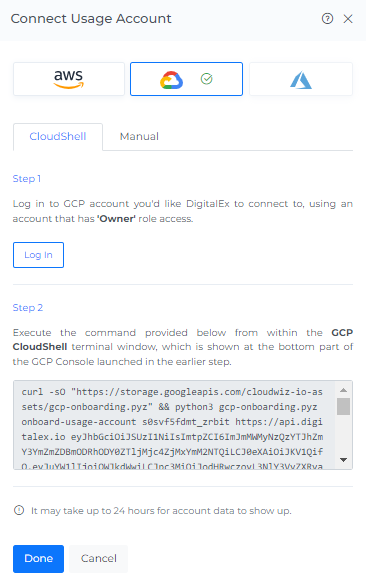The width and height of the screenshot is (366, 581).
Task: Close the Connect Usage Account dialog
Action: 348,19
